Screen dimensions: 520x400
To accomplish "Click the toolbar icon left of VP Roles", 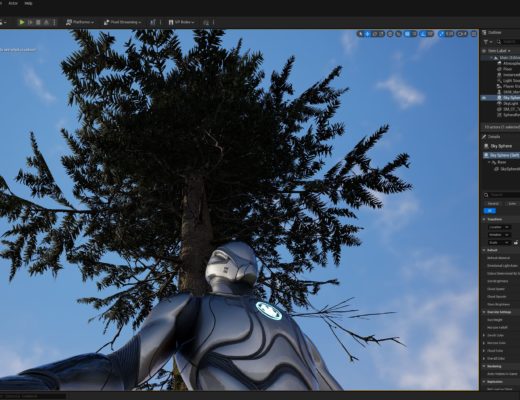I will tap(153, 22).
